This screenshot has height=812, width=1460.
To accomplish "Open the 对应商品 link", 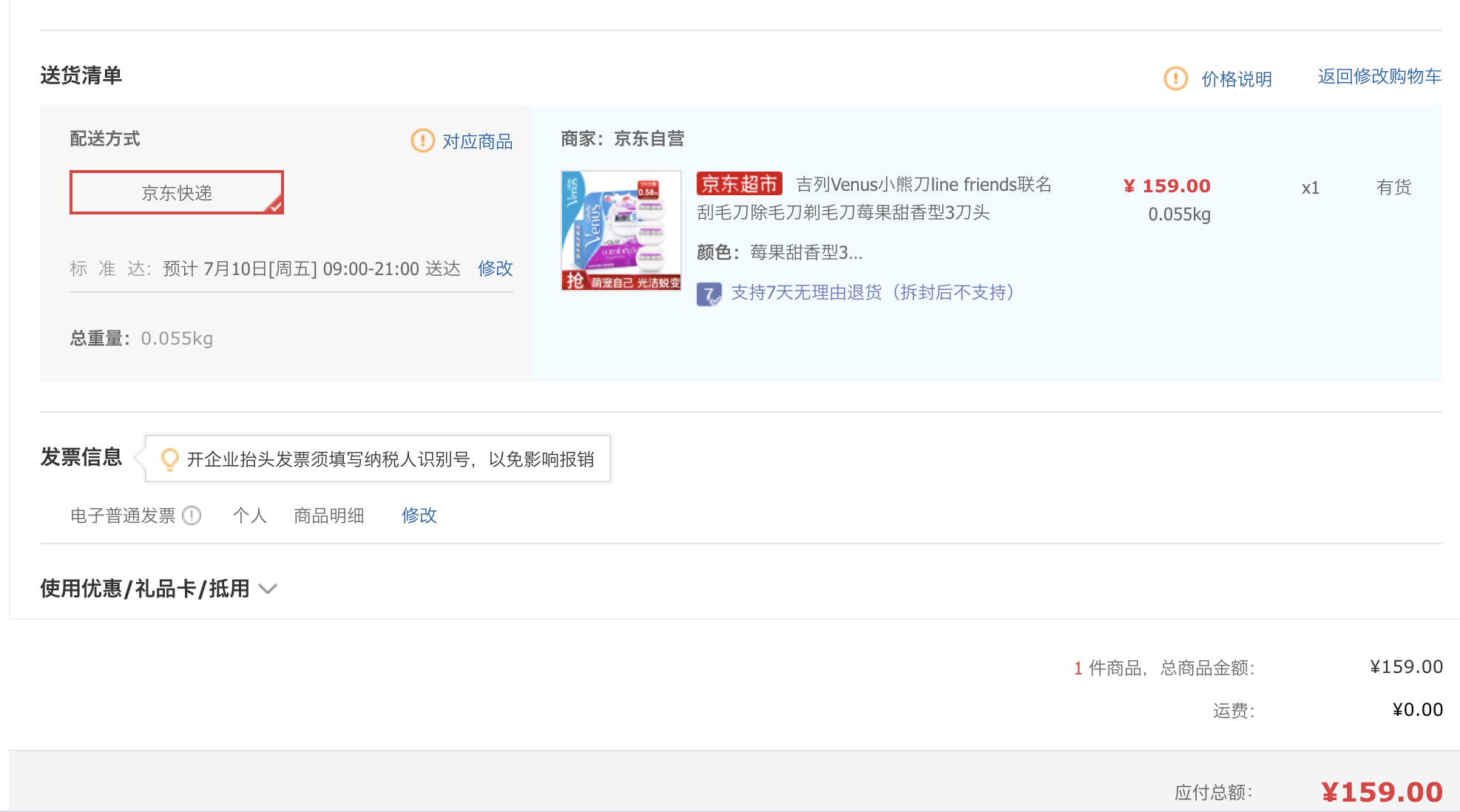I will (x=477, y=141).
